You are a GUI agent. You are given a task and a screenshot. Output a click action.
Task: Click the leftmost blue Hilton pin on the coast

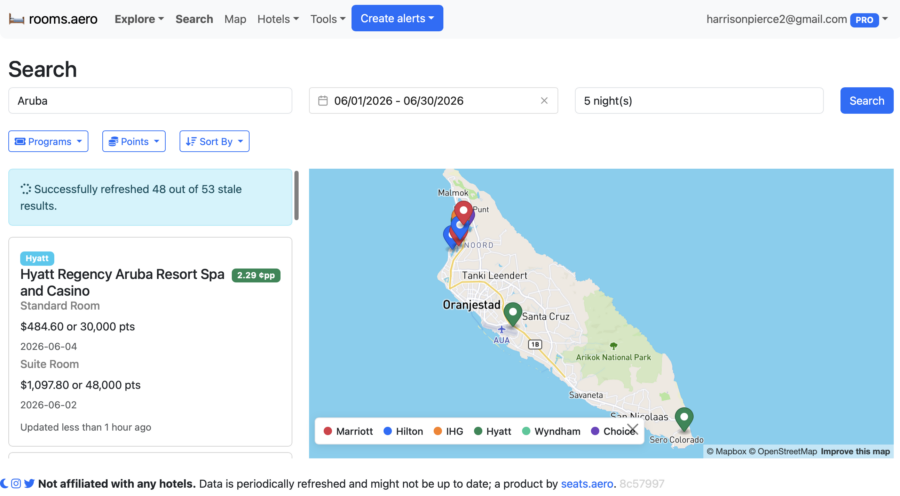pyautogui.click(x=450, y=237)
